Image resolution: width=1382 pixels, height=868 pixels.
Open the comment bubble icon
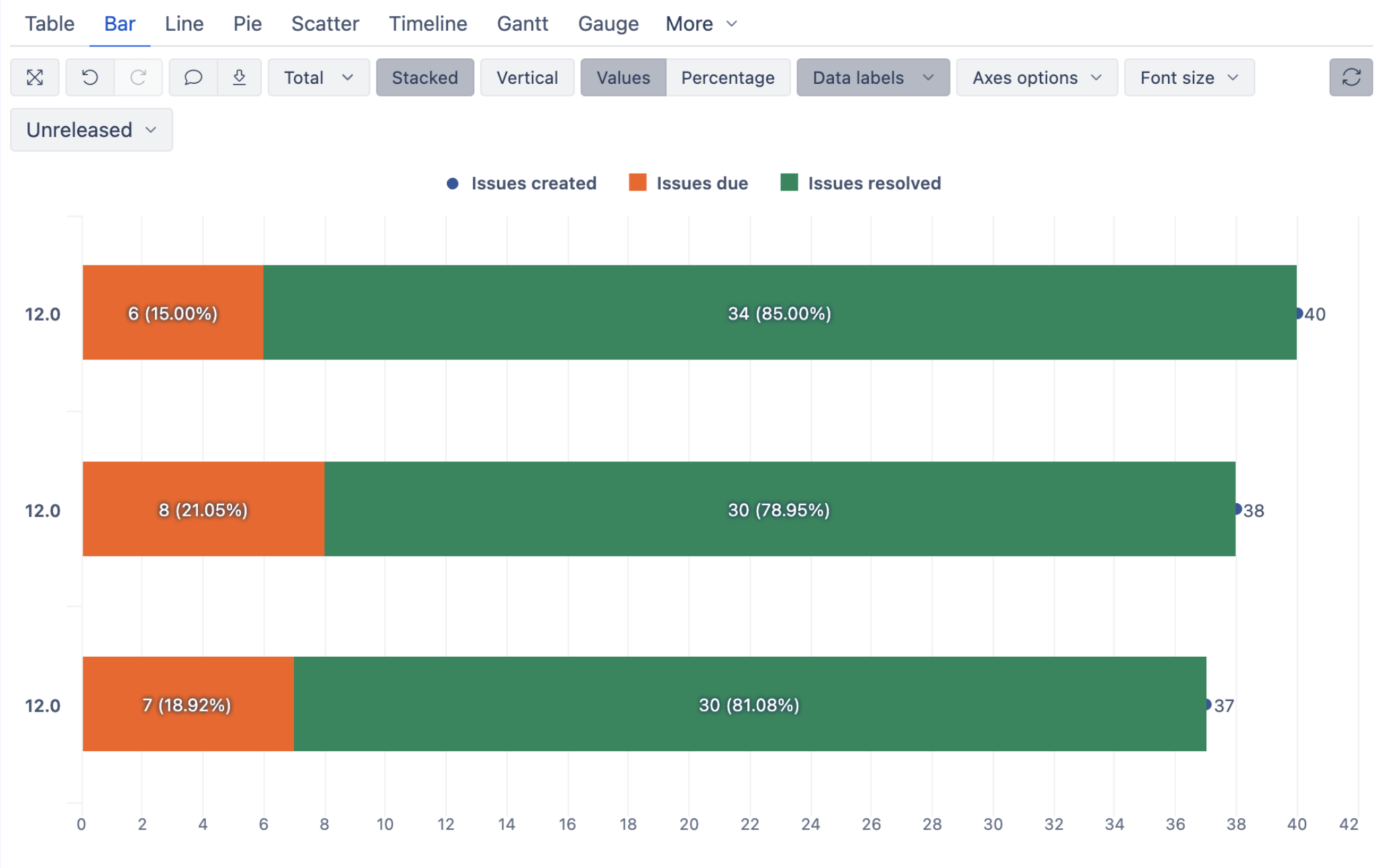193,78
